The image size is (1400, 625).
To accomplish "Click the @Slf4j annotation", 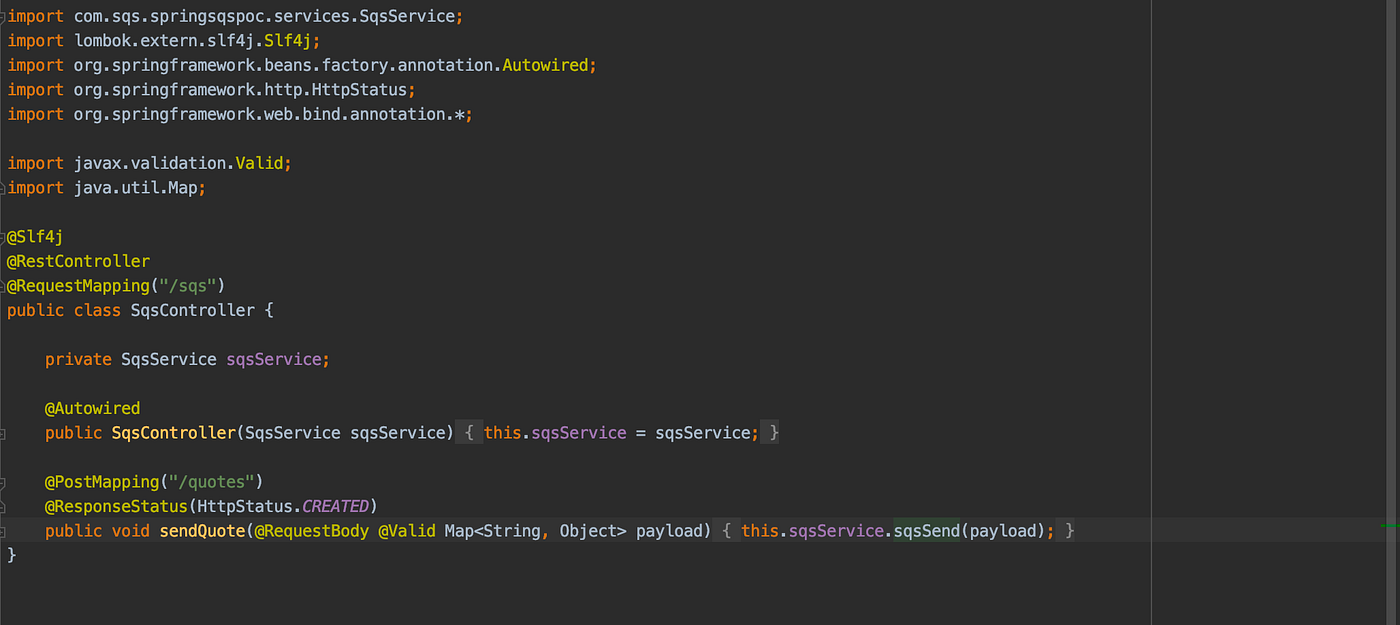I will 35,237.
